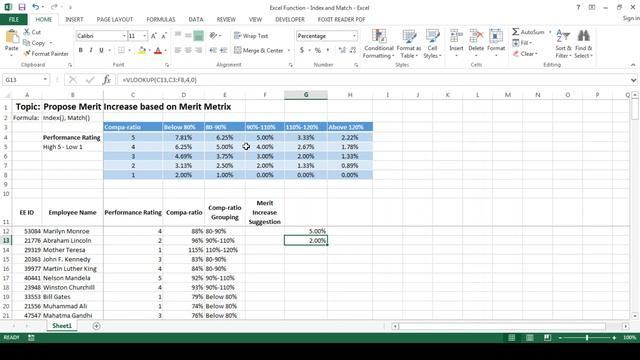Switch to the DEVELOPER tab
Image resolution: width=640 pixels, height=360 pixels.
(290, 19)
